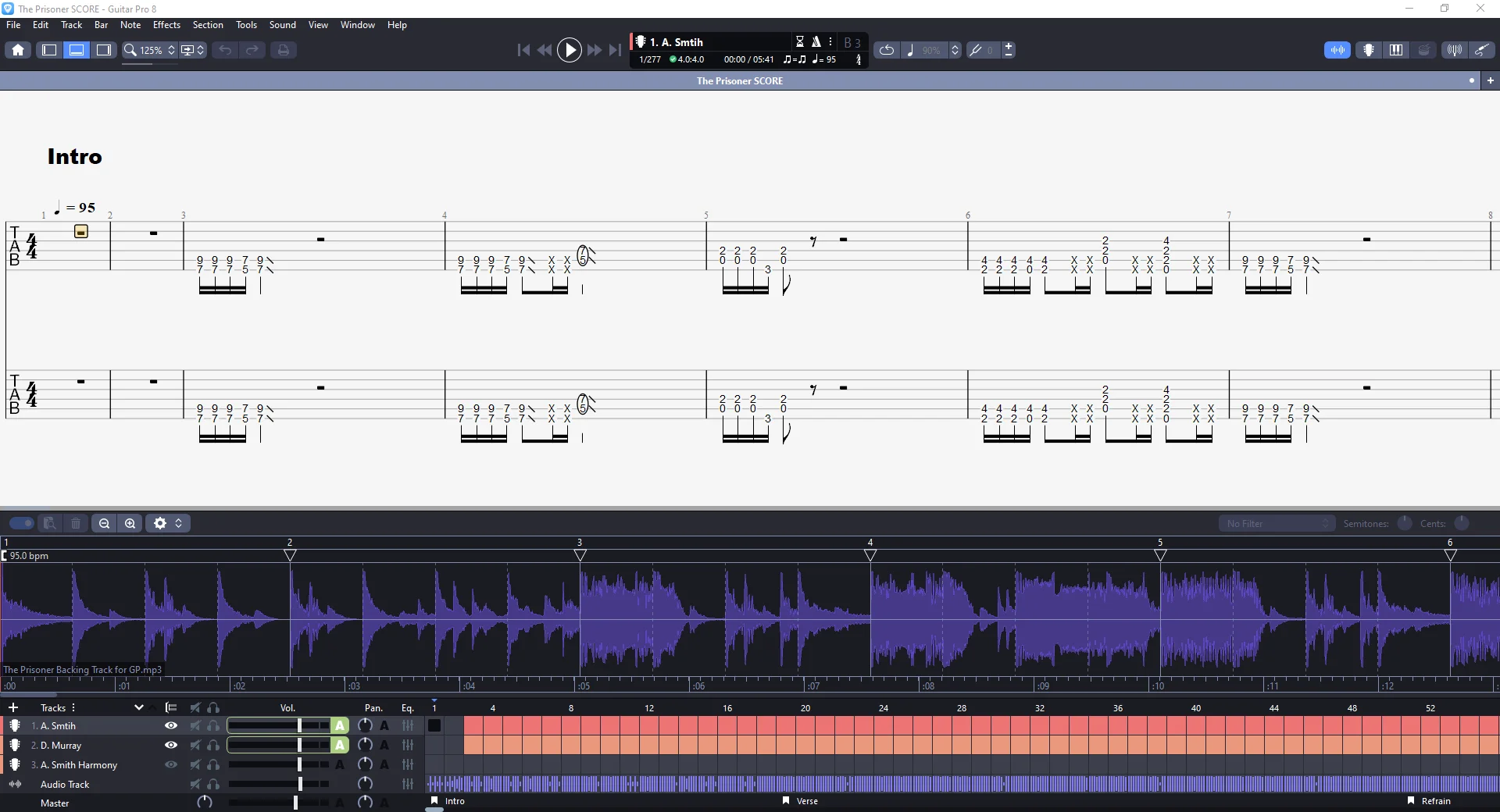Select The Prisoner SCORE document tab

pos(740,80)
